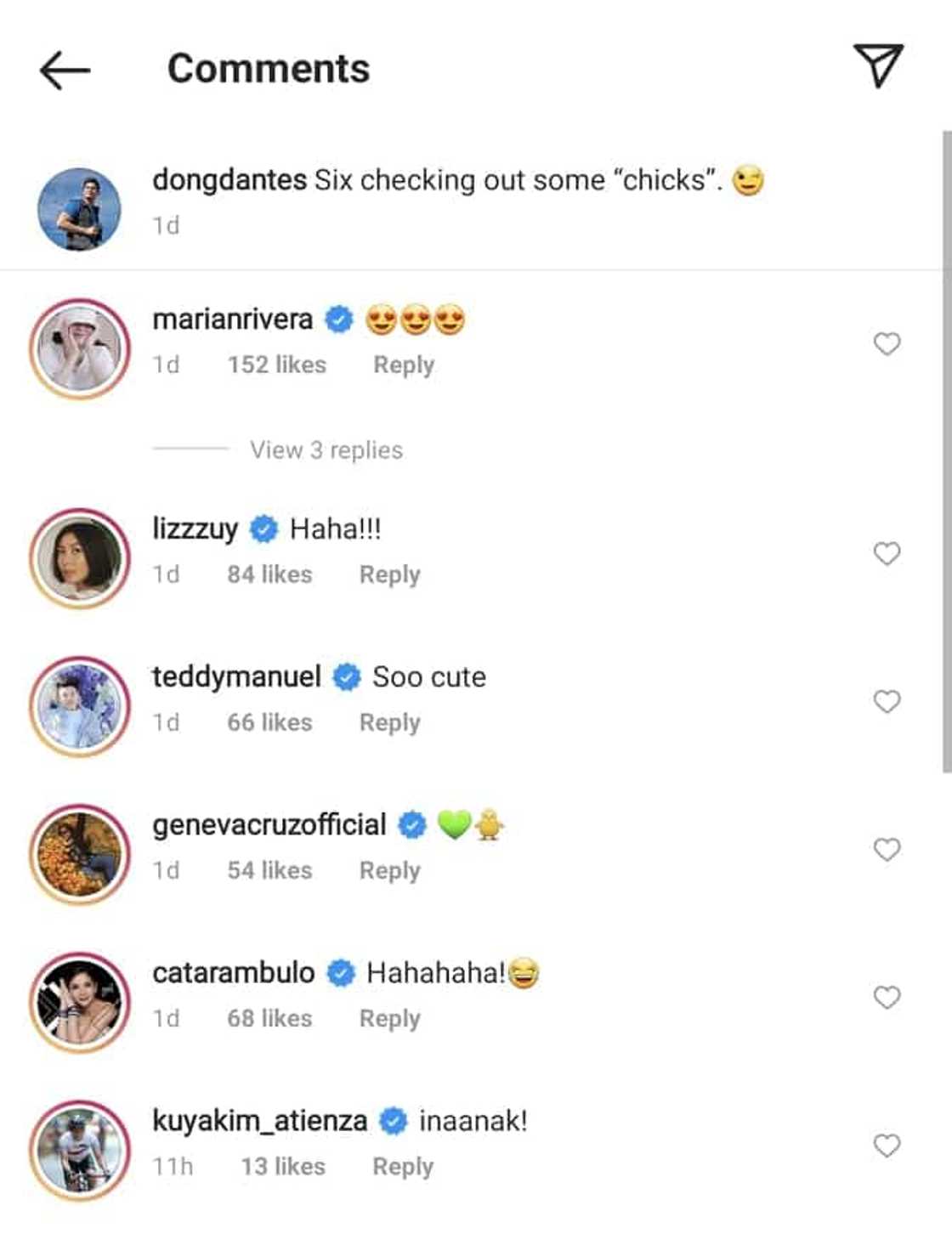This screenshot has width=952, height=1239.
Task: View the teddymanuel profile photo
Action: (80, 706)
